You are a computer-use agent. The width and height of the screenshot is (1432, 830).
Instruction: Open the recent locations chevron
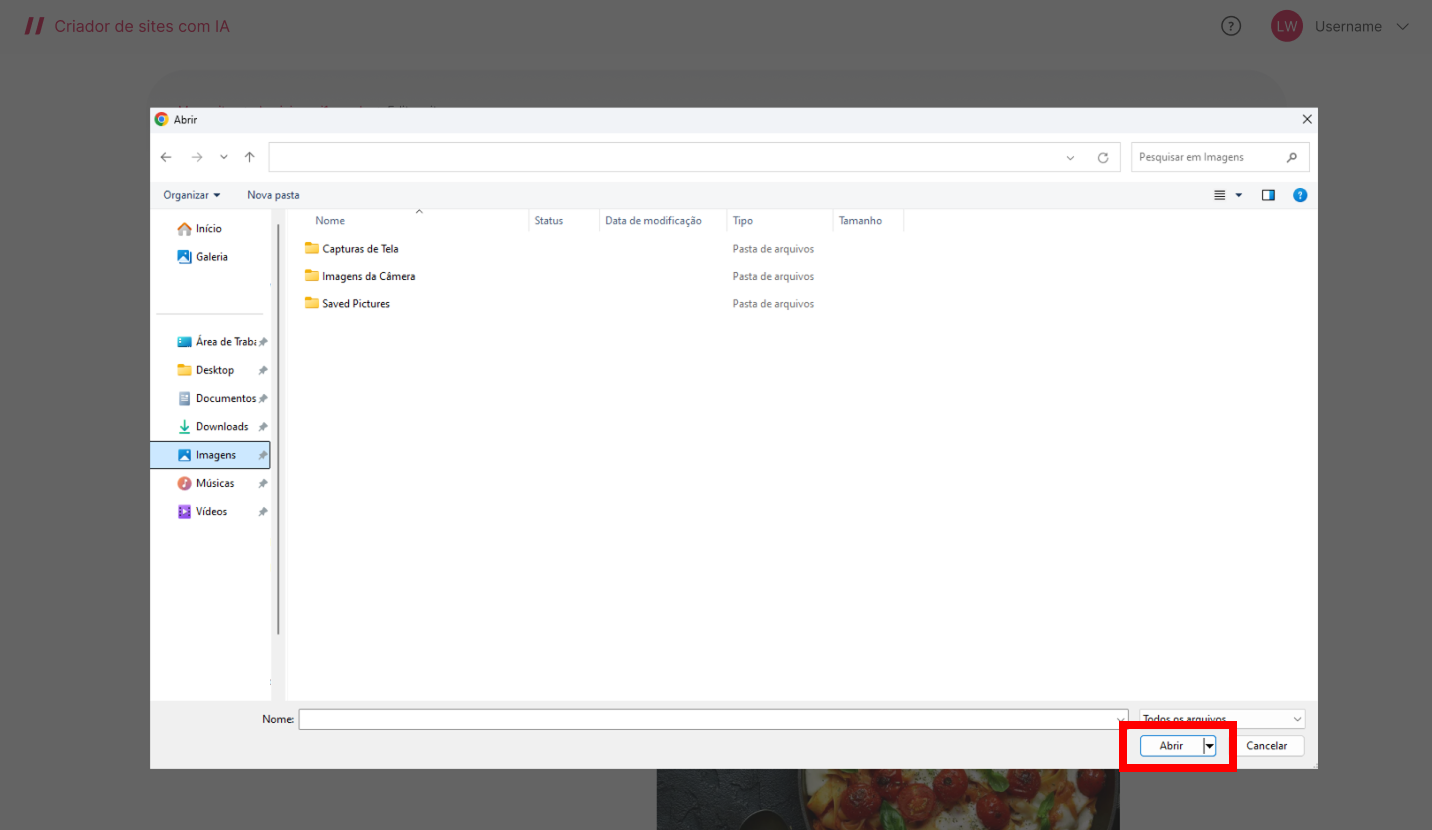point(224,157)
